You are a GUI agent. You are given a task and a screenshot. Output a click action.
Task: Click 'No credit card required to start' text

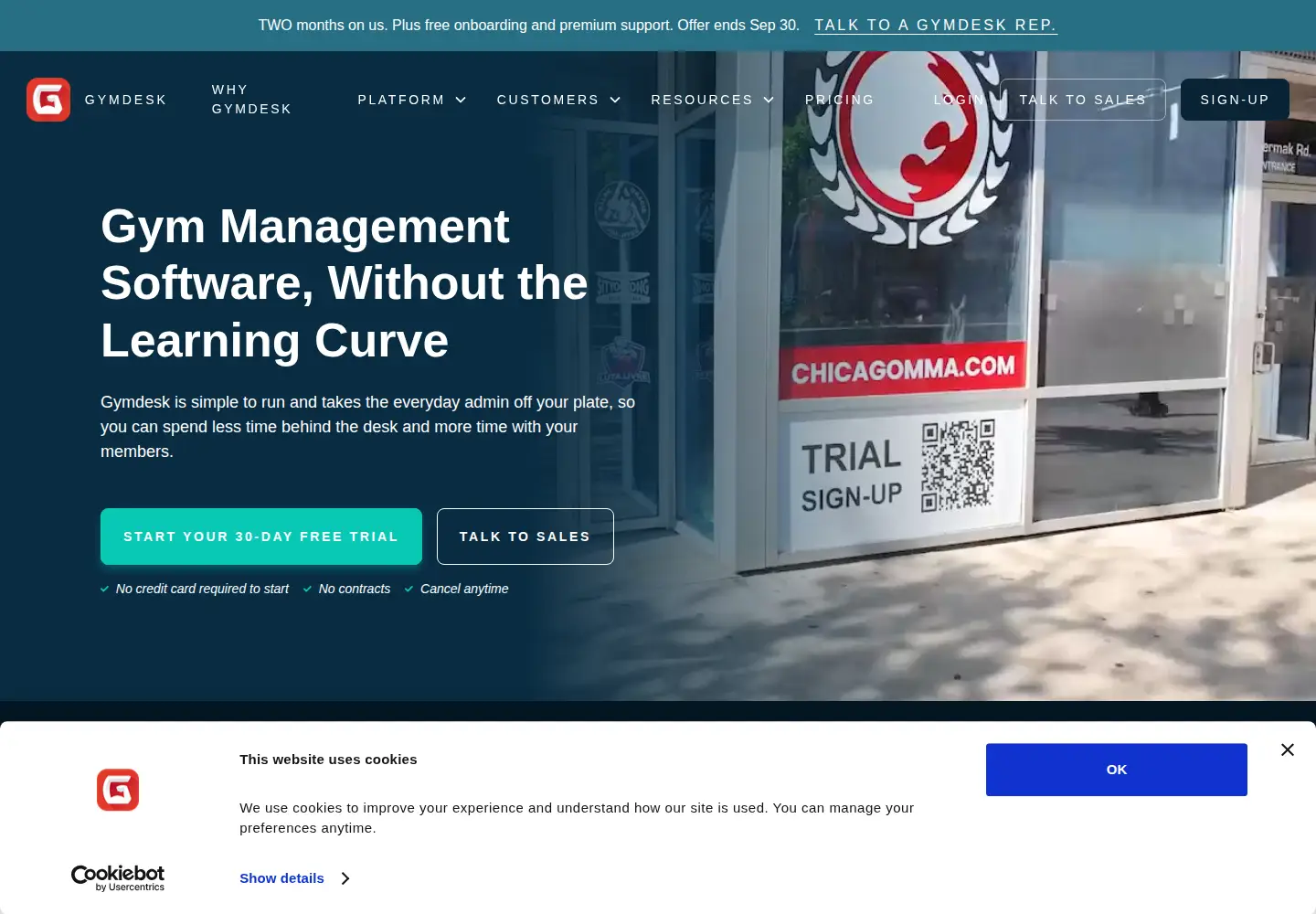202,589
